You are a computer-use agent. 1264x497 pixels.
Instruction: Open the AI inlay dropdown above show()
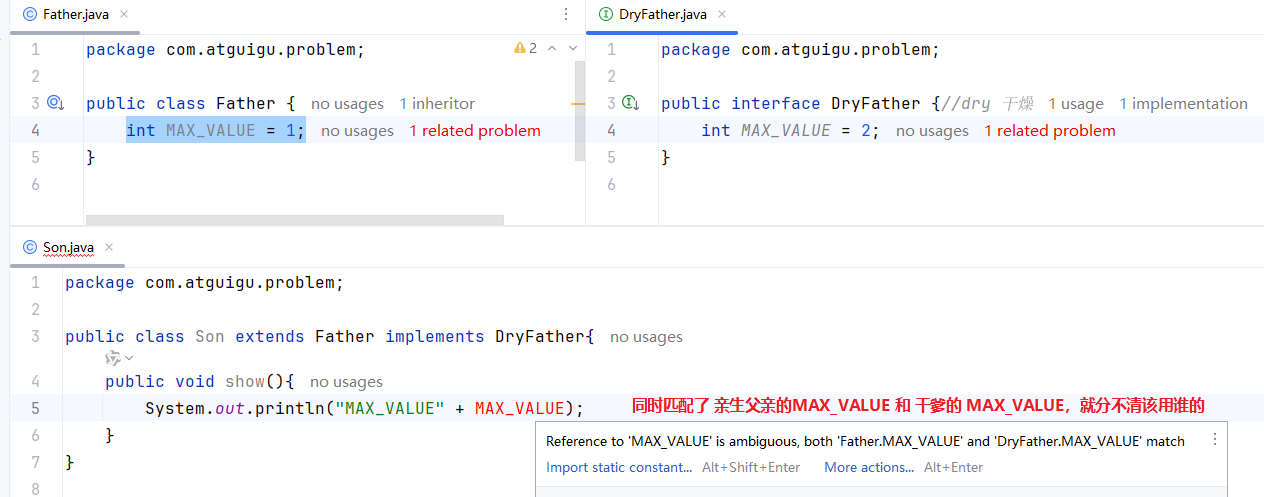(x=119, y=357)
